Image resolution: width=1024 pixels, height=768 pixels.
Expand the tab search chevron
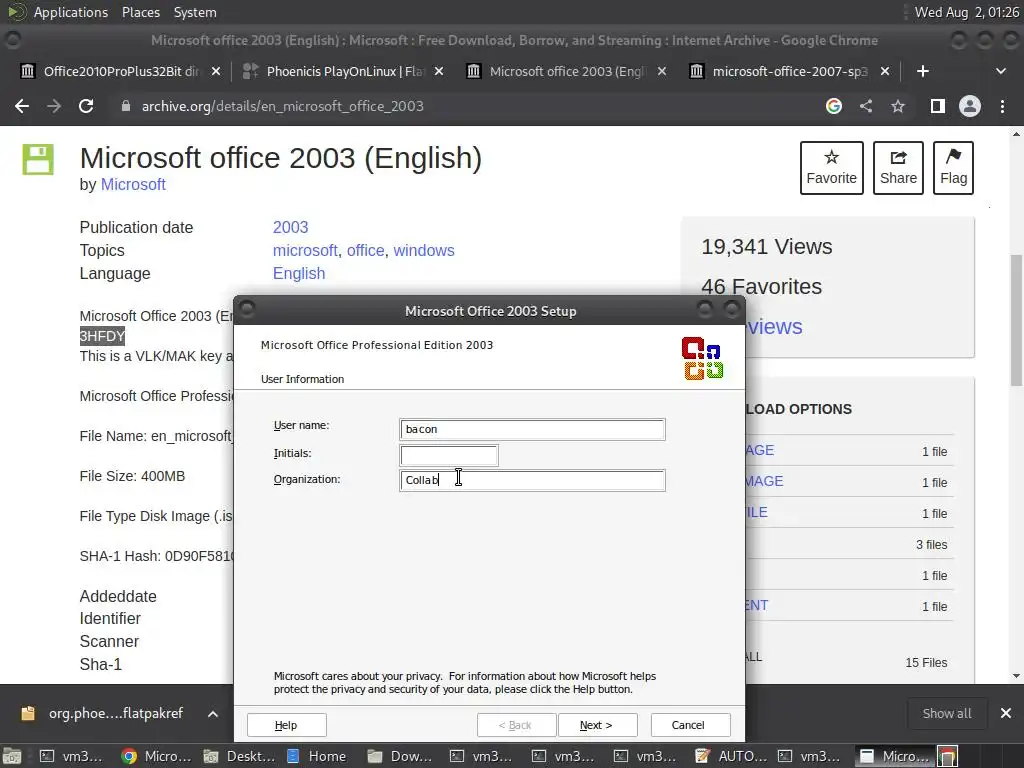[x=1000, y=71]
